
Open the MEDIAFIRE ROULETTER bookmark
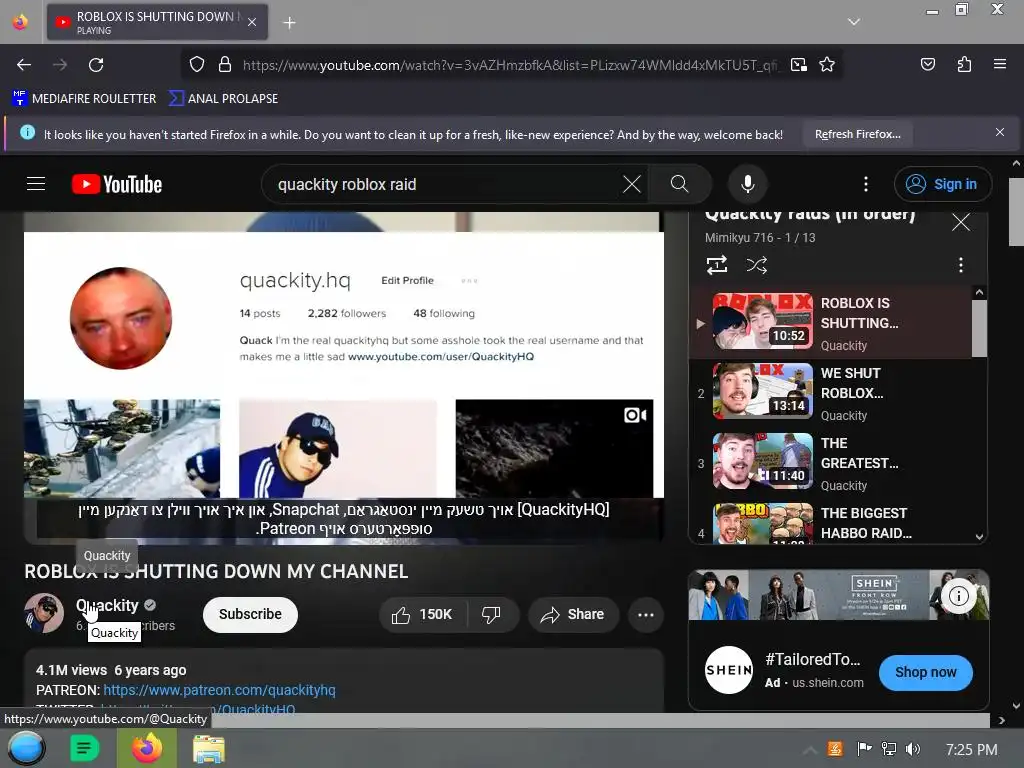click(x=84, y=99)
